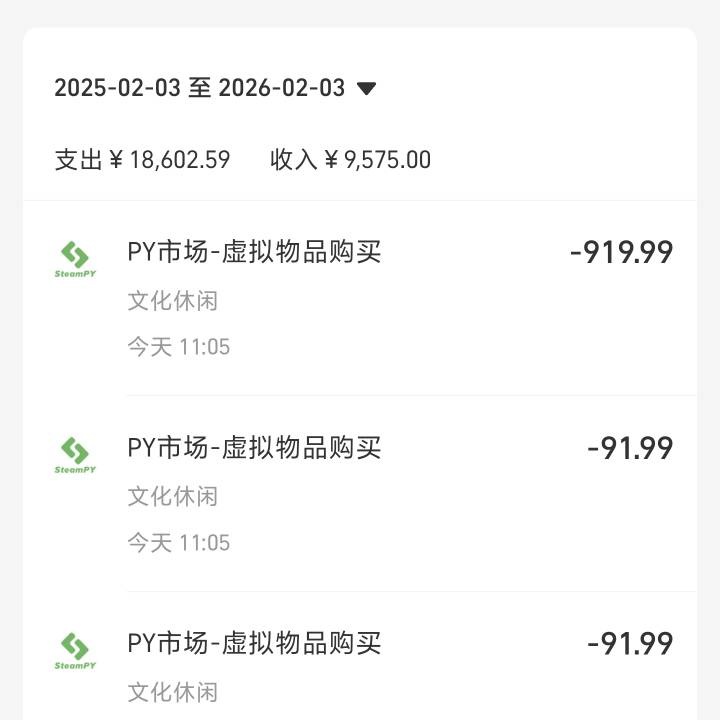
Task: Tap 文化休闲 category under the first transaction
Action: 172,301
